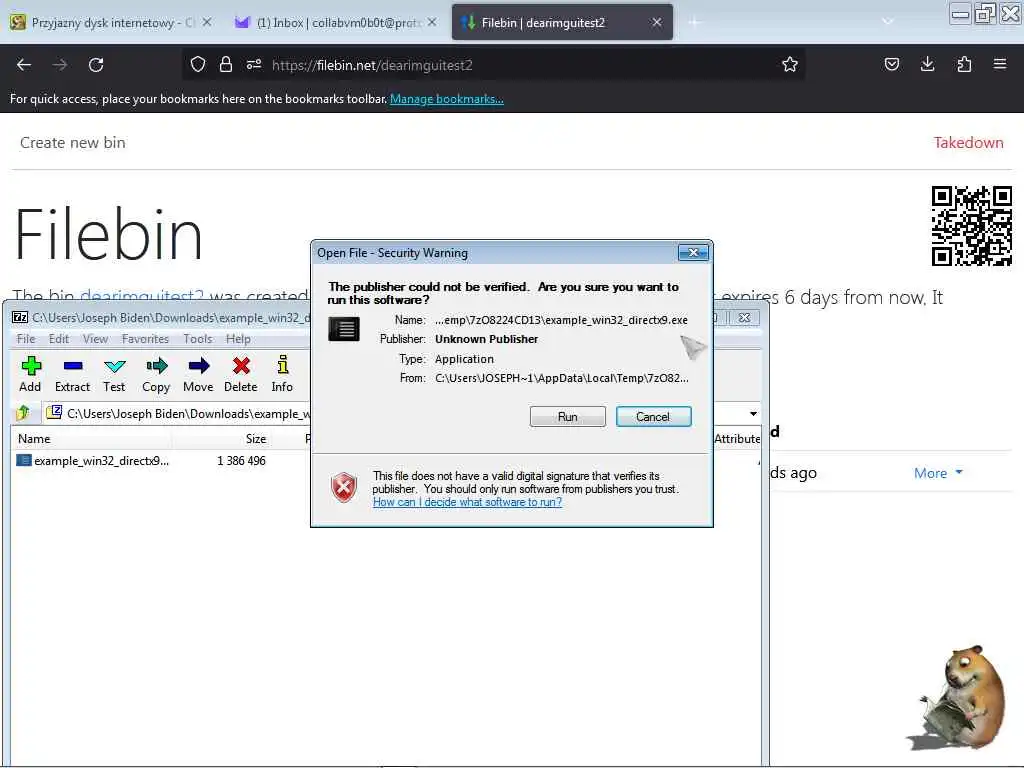Open View menu in 7-Zip

(95, 339)
